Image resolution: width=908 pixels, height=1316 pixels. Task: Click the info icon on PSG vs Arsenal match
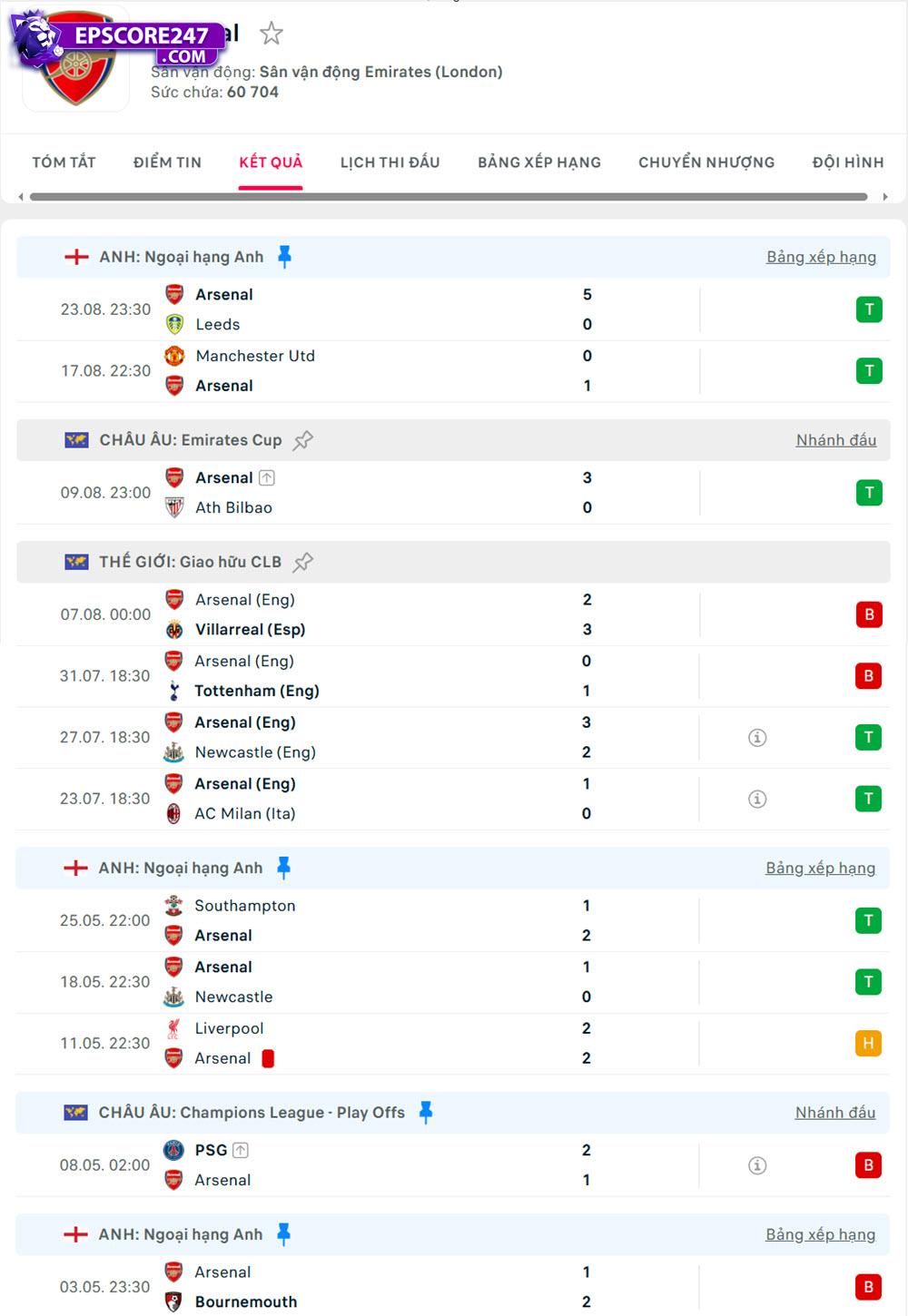coord(758,1164)
